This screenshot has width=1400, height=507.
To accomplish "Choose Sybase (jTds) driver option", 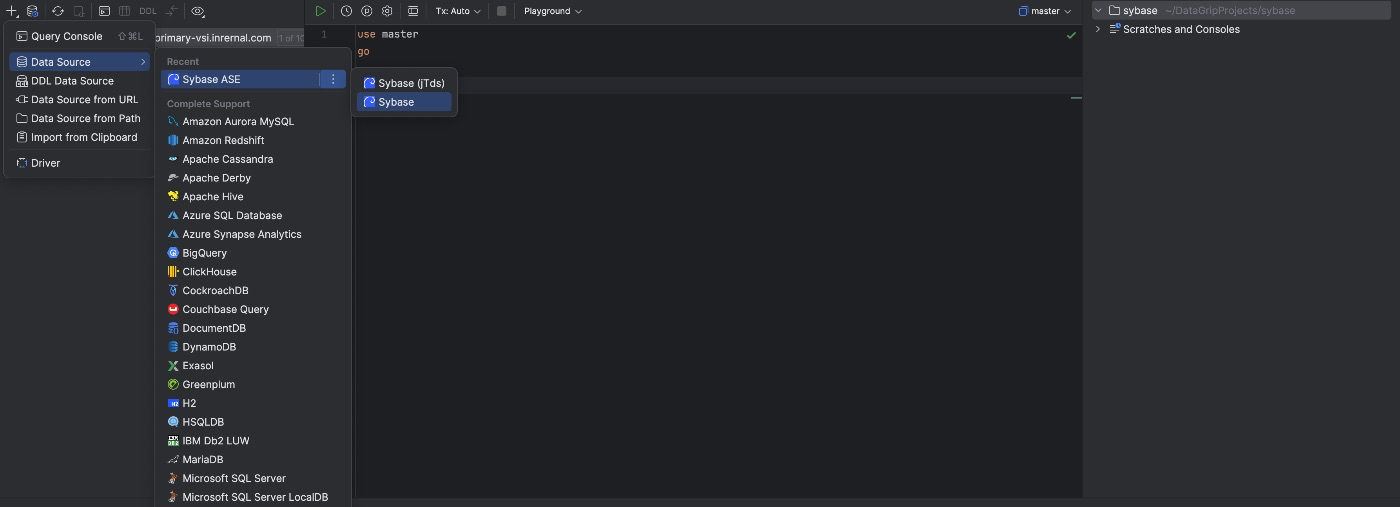I will coord(411,83).
